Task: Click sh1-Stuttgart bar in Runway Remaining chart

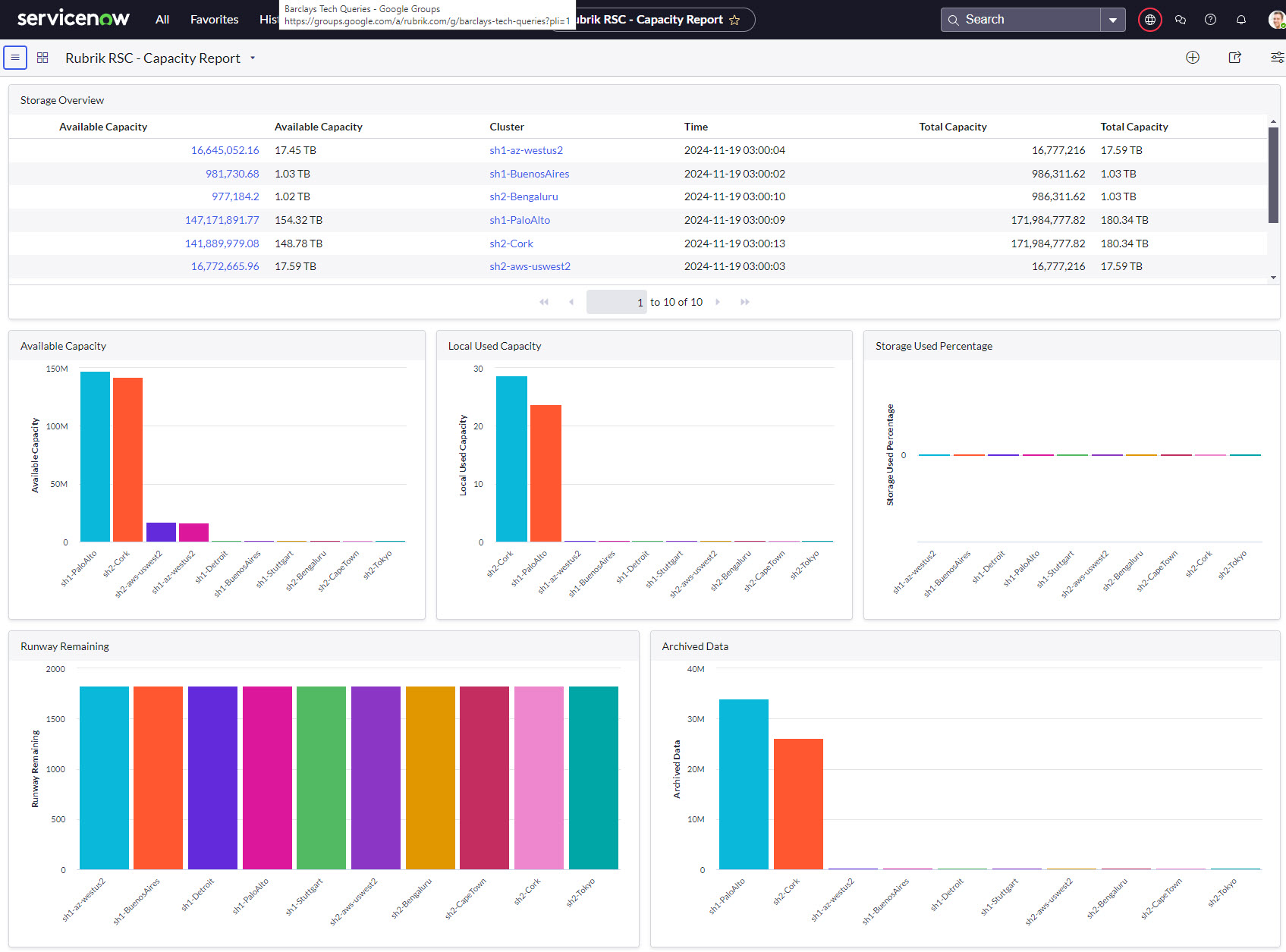Action: 321,778
